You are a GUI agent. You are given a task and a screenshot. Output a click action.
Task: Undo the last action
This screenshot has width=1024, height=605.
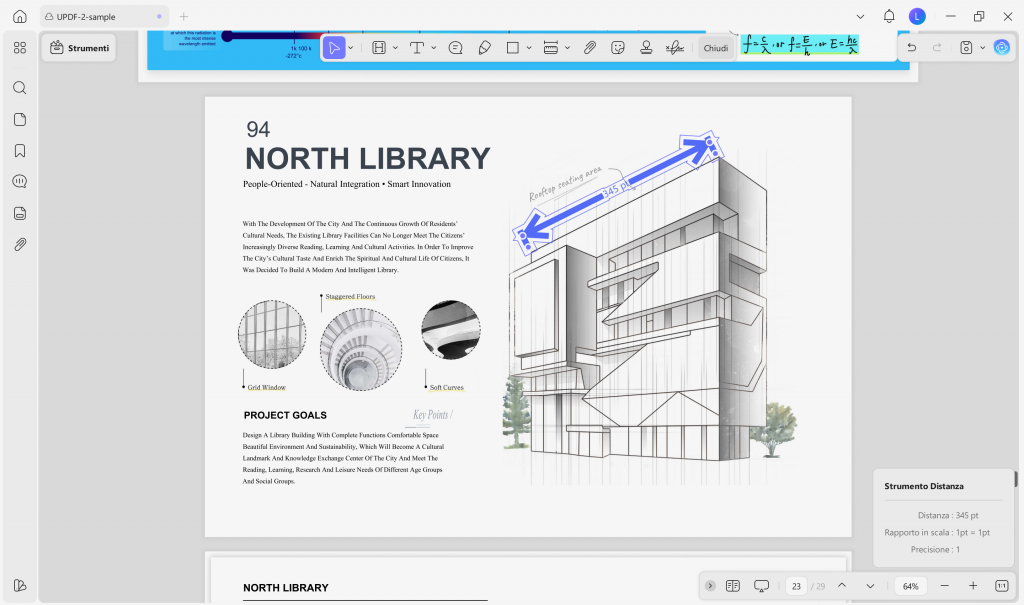(912, 48)
